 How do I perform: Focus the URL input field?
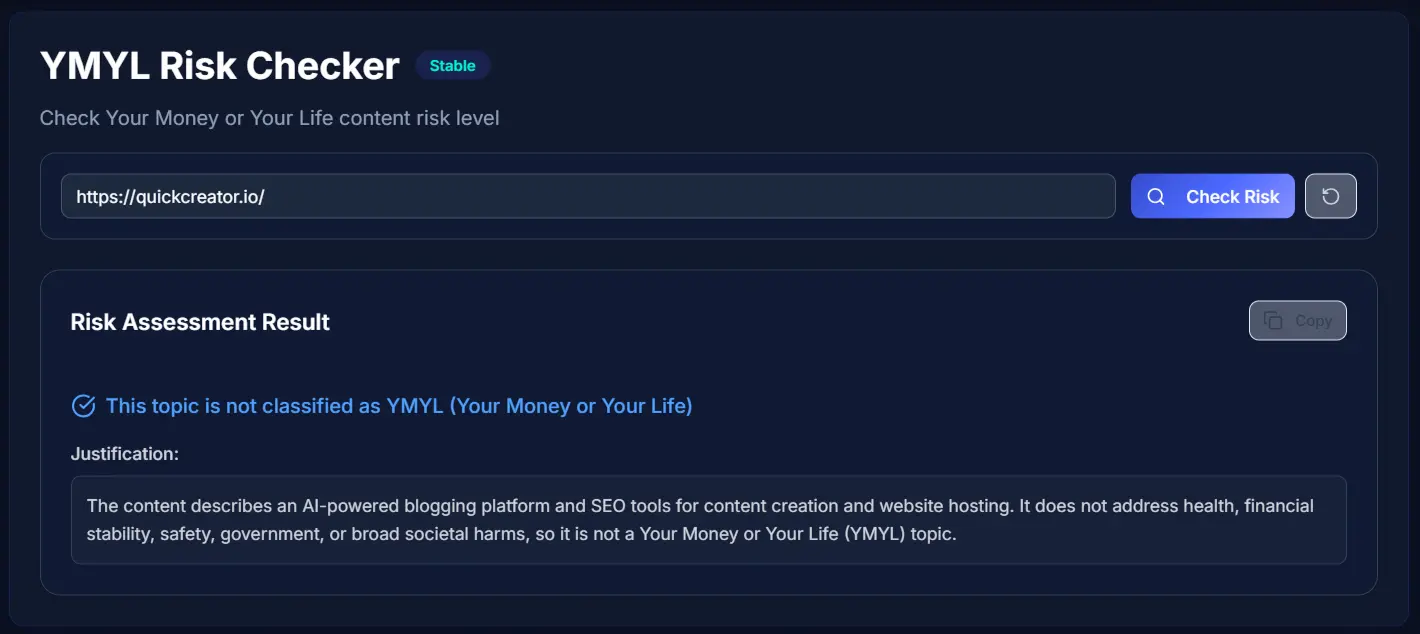point(588,196)
